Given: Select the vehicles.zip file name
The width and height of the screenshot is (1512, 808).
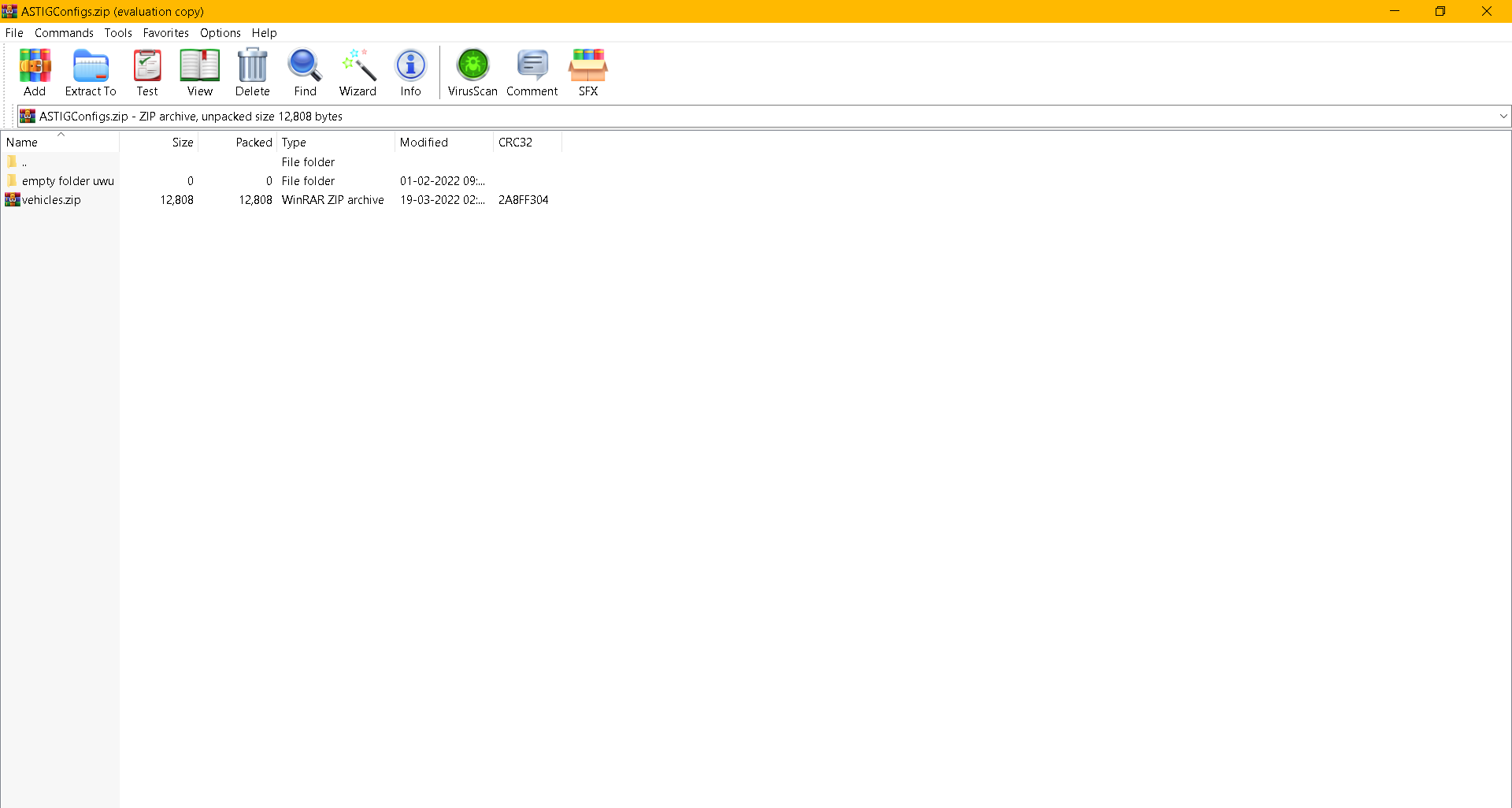Looking at the screenshot, I should tap(51, 199).
